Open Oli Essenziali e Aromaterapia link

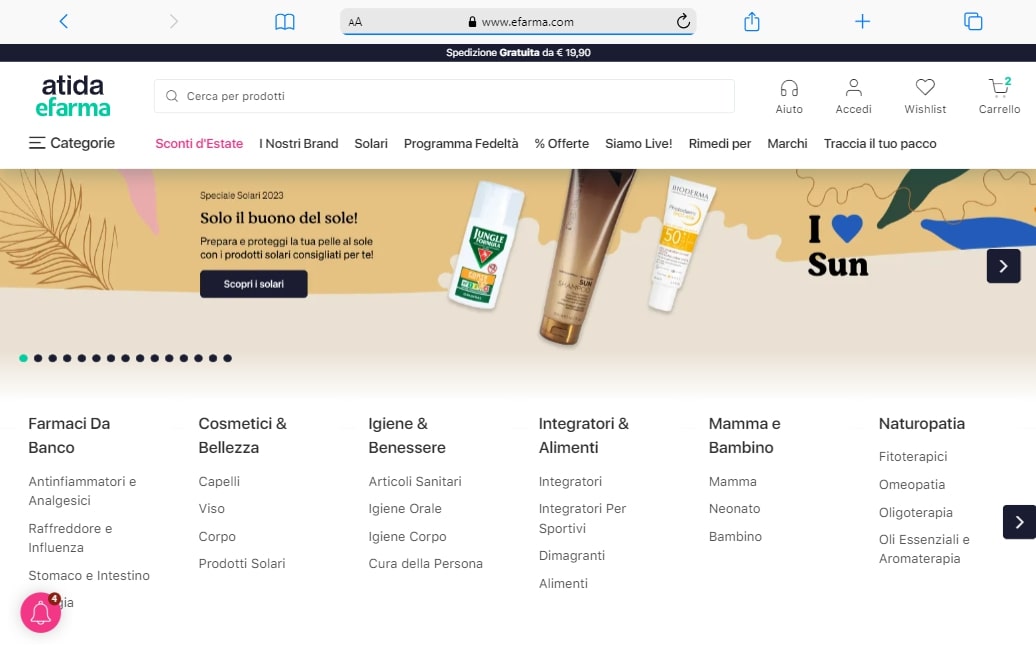coord(924,549)
